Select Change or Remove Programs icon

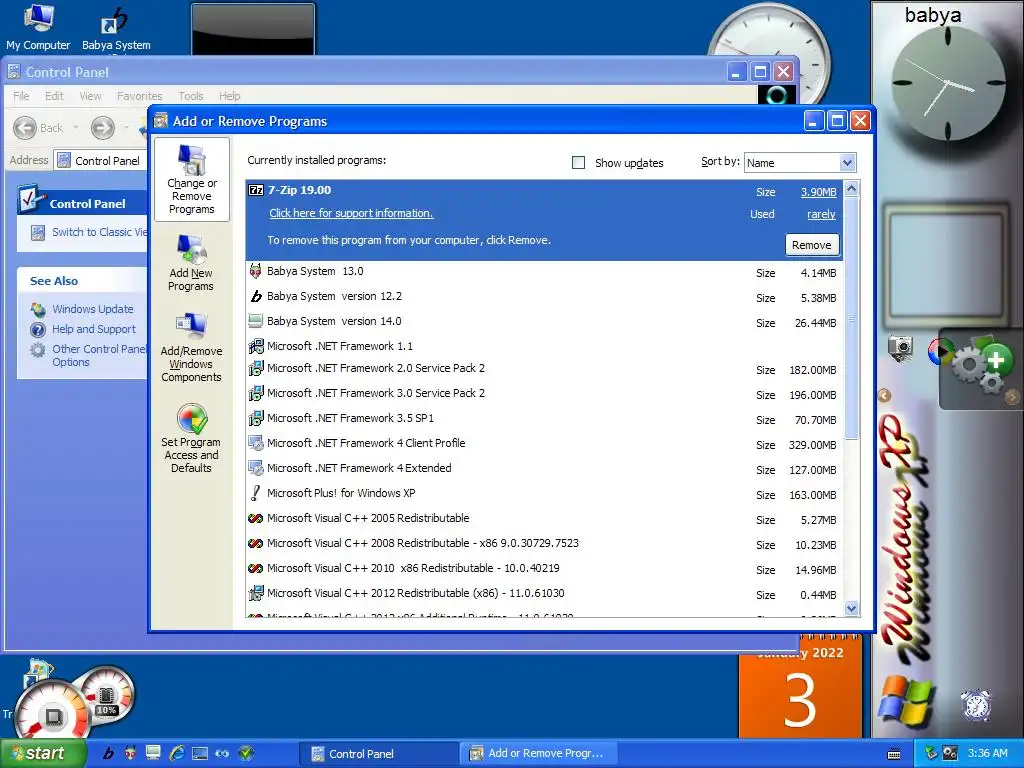pos(191,180)
